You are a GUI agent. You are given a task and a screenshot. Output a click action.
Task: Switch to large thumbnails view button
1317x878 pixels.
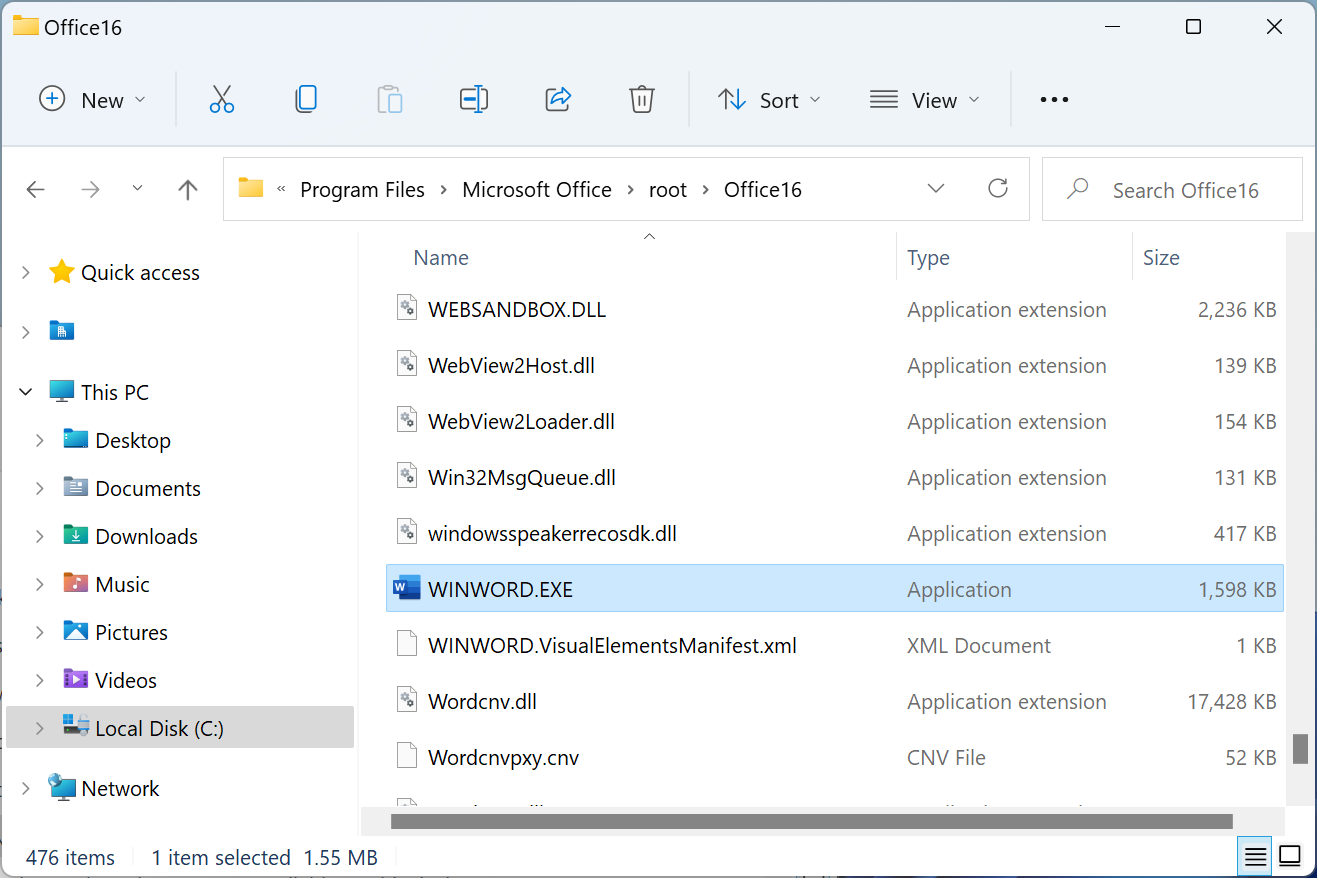(x=1290, y=856)
